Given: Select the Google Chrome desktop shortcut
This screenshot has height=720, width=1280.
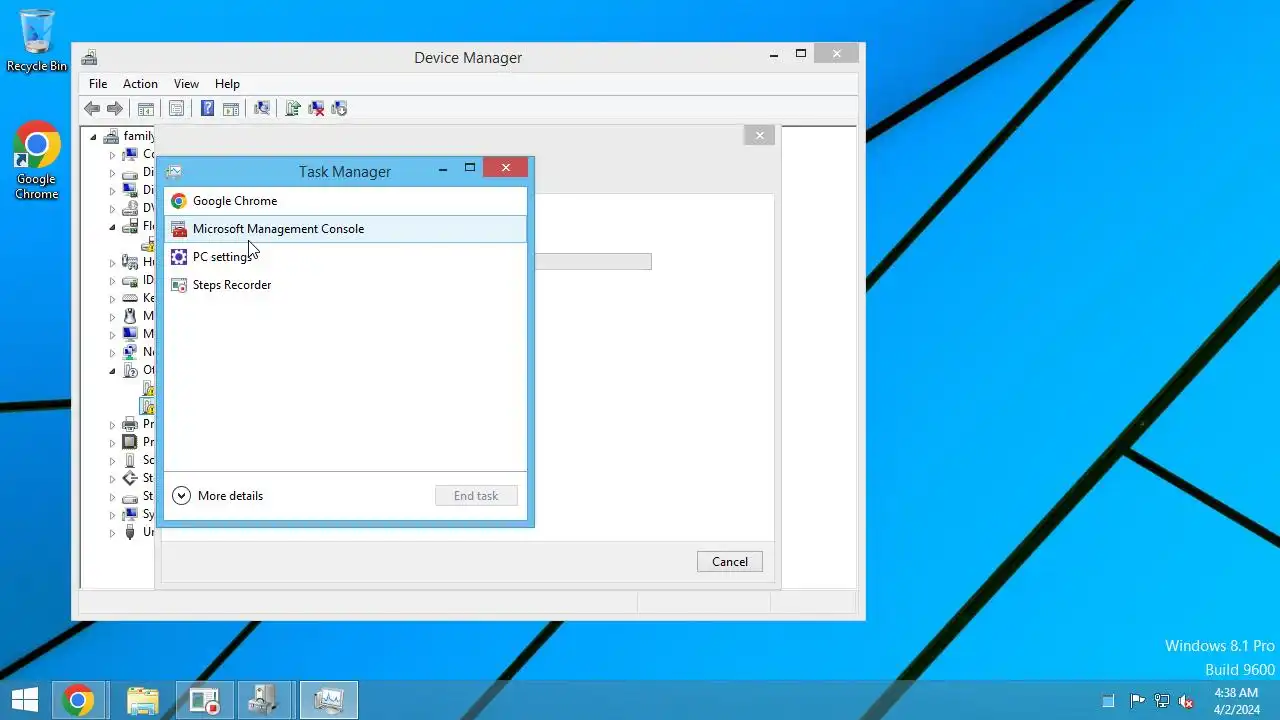Looking at the screenshot, I should click(37, 161).
